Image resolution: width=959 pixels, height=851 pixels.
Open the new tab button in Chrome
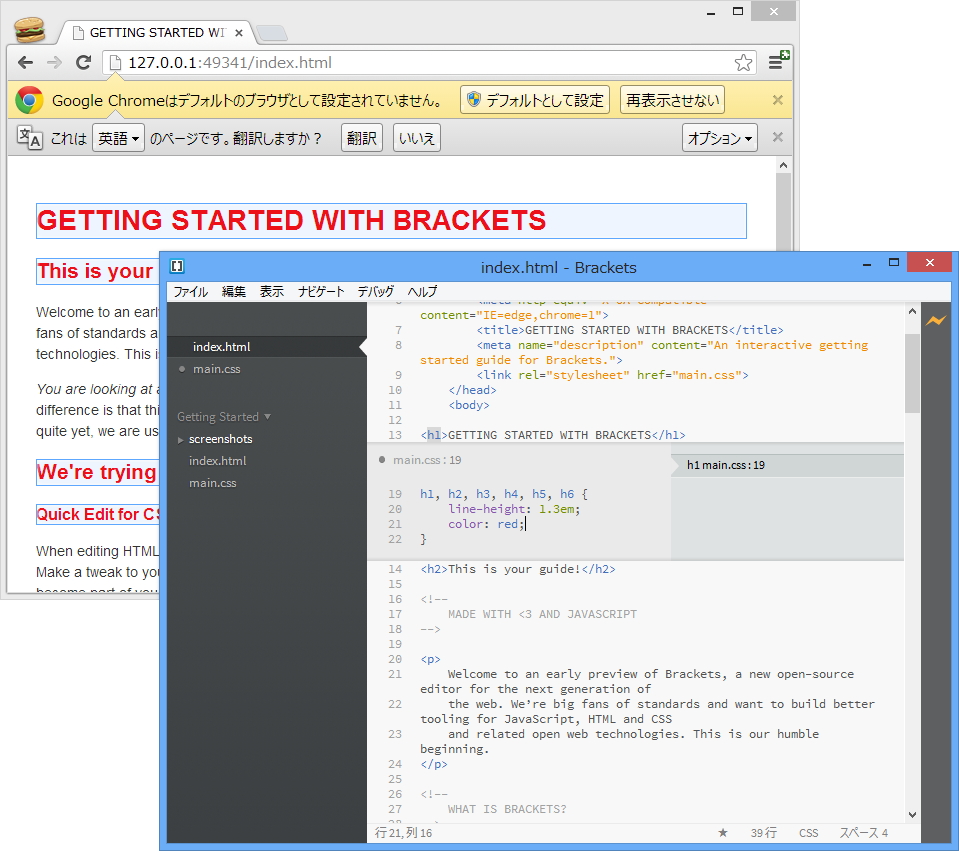271,33
